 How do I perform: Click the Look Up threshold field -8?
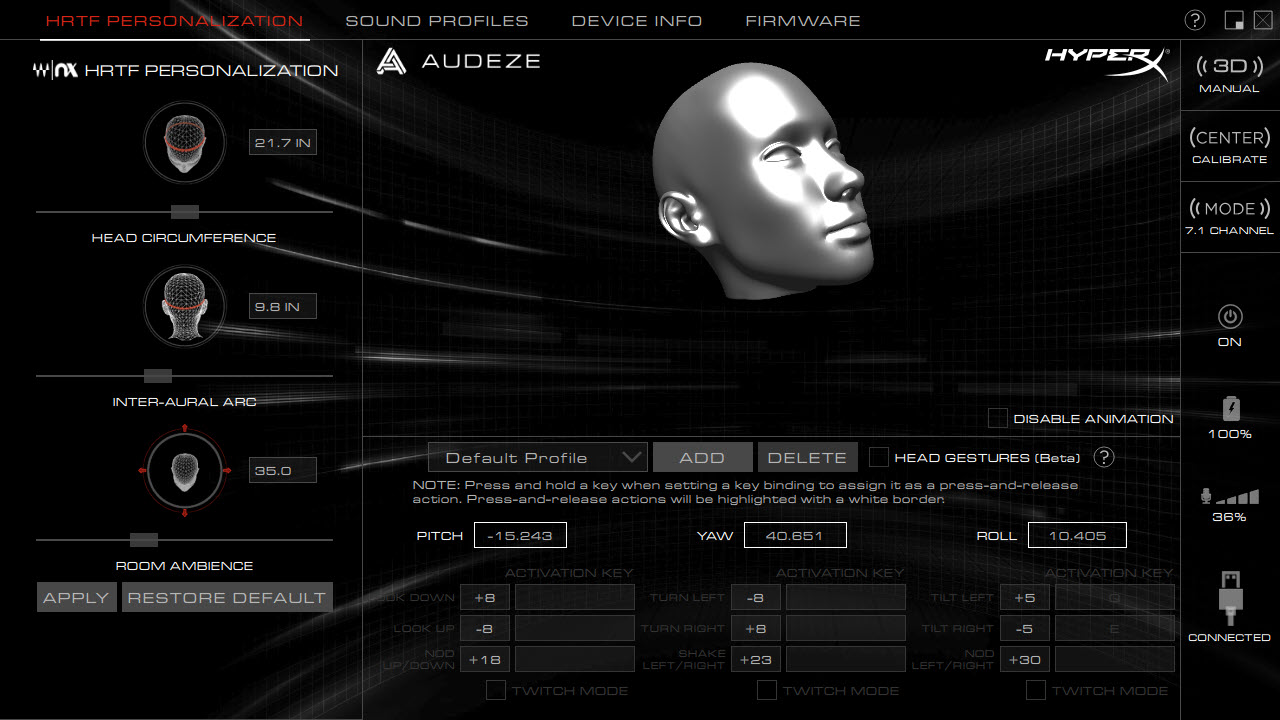pyautogui.click(x=485, y=628)
